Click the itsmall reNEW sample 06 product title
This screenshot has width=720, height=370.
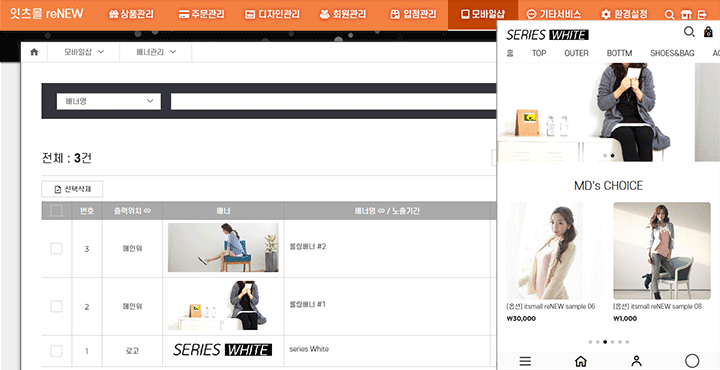click(x=551, y=306)
